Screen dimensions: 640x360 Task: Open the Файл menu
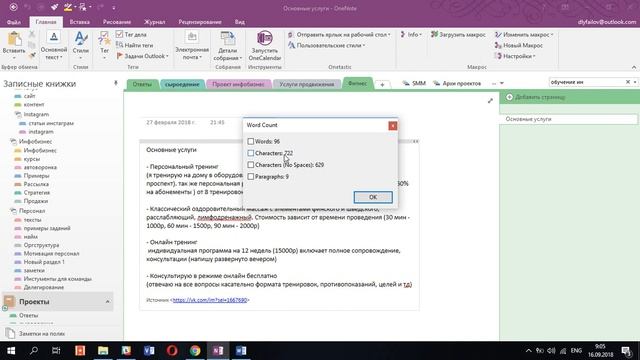(14, 22)
